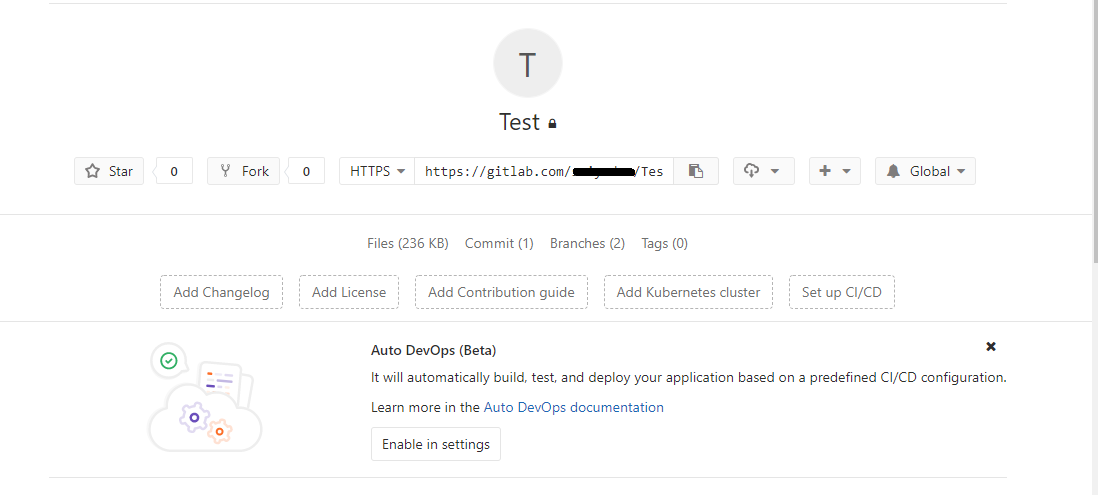Image resolution: width=1098 pixels, height=495 pixels.
Task: Click Add Contribution guide button
Action: [x=501, y=292]
